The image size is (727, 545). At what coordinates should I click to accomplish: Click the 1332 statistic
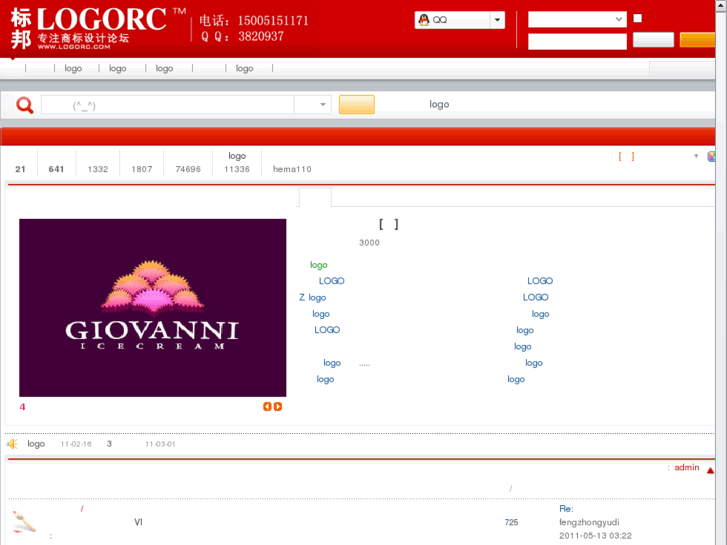click(97, 169)
